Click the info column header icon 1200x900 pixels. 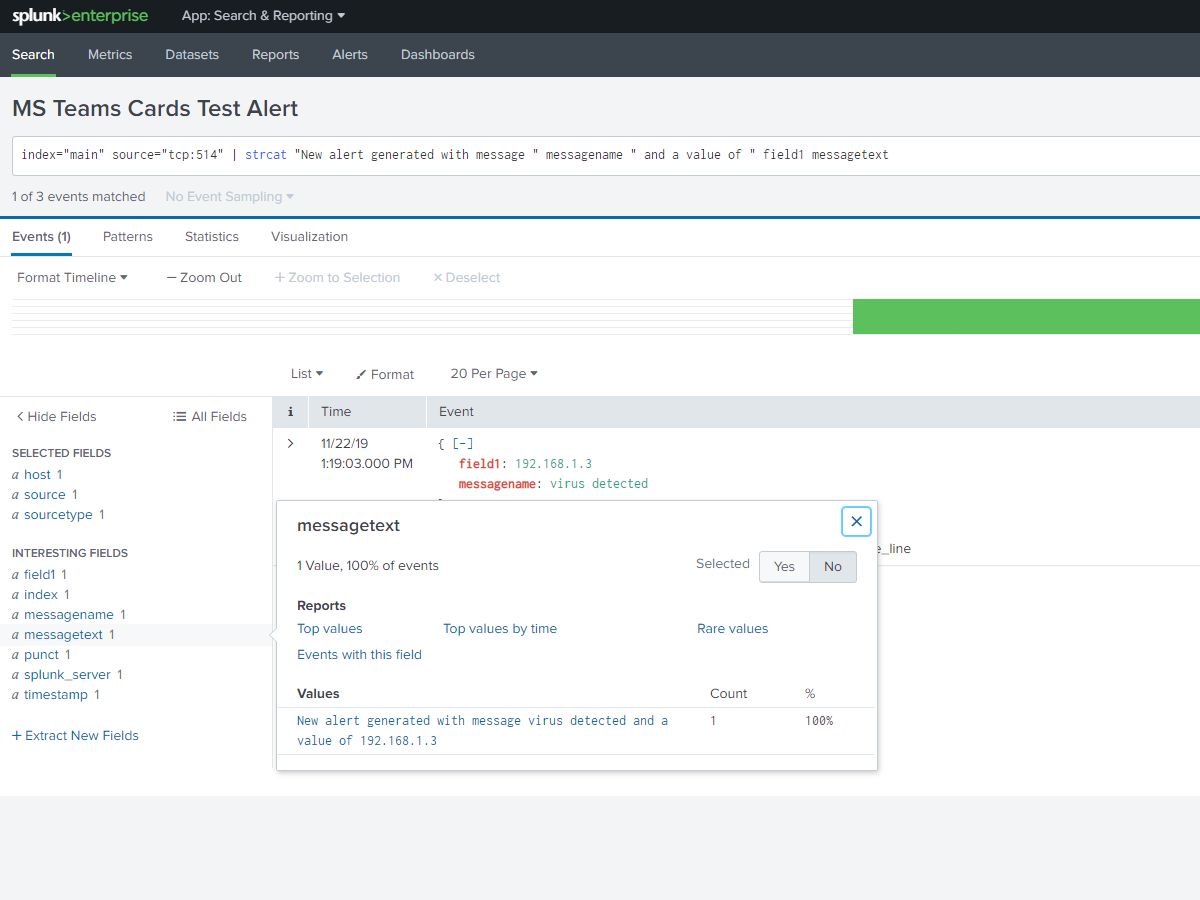[291, 412]
